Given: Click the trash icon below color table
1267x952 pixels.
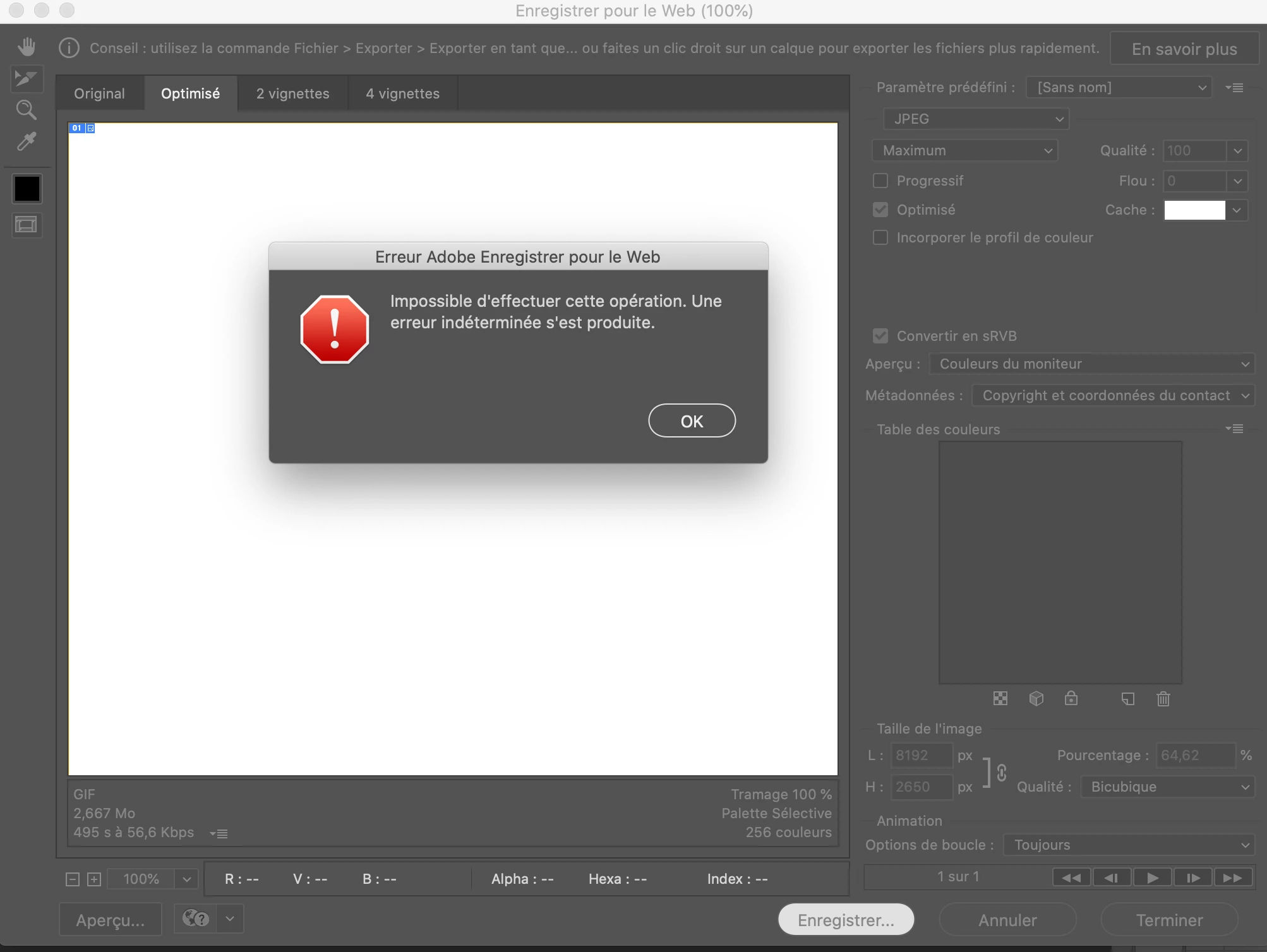Looking at the screenshot, I should (x=1163, y=699).
